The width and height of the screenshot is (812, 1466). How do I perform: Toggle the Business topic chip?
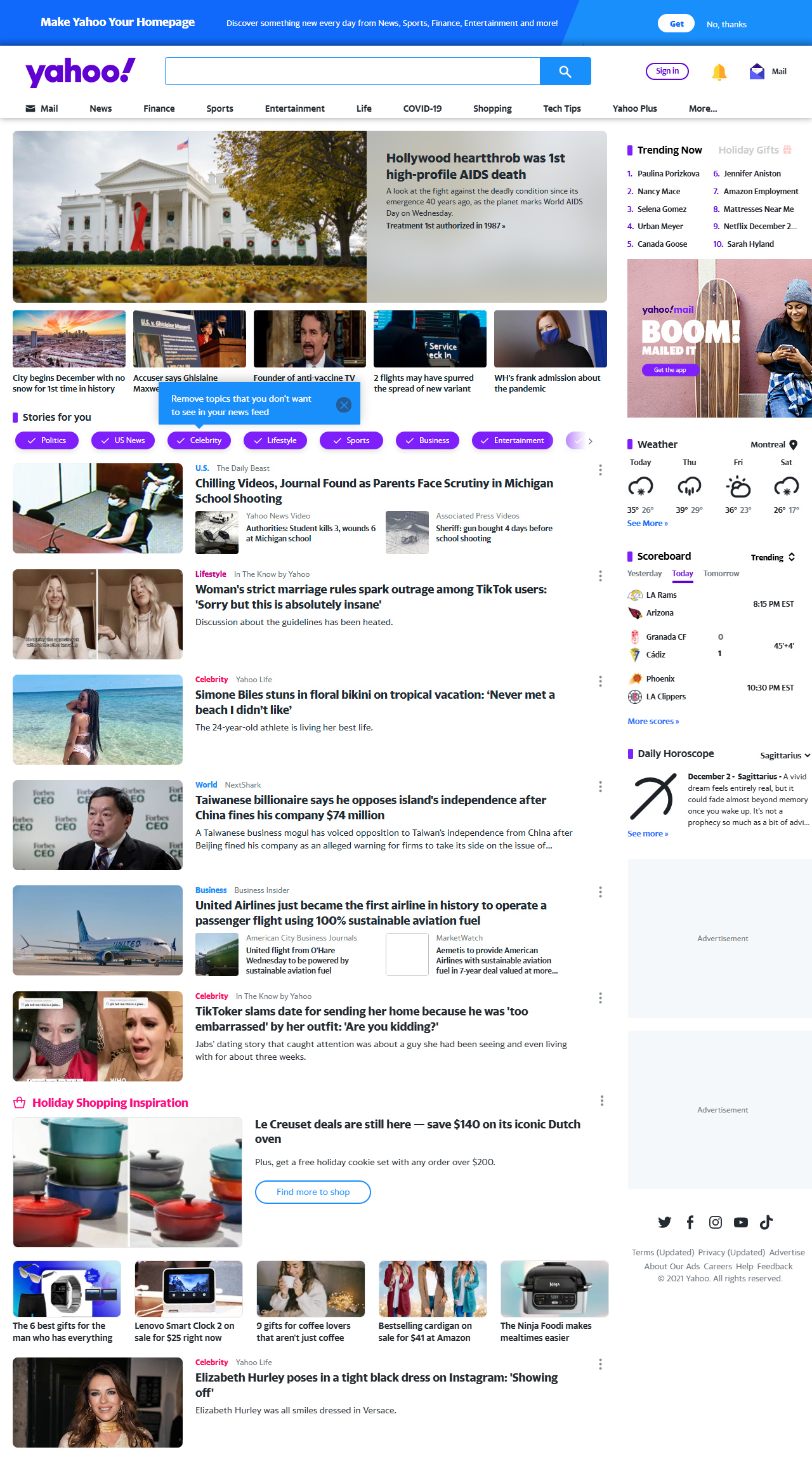428,440
